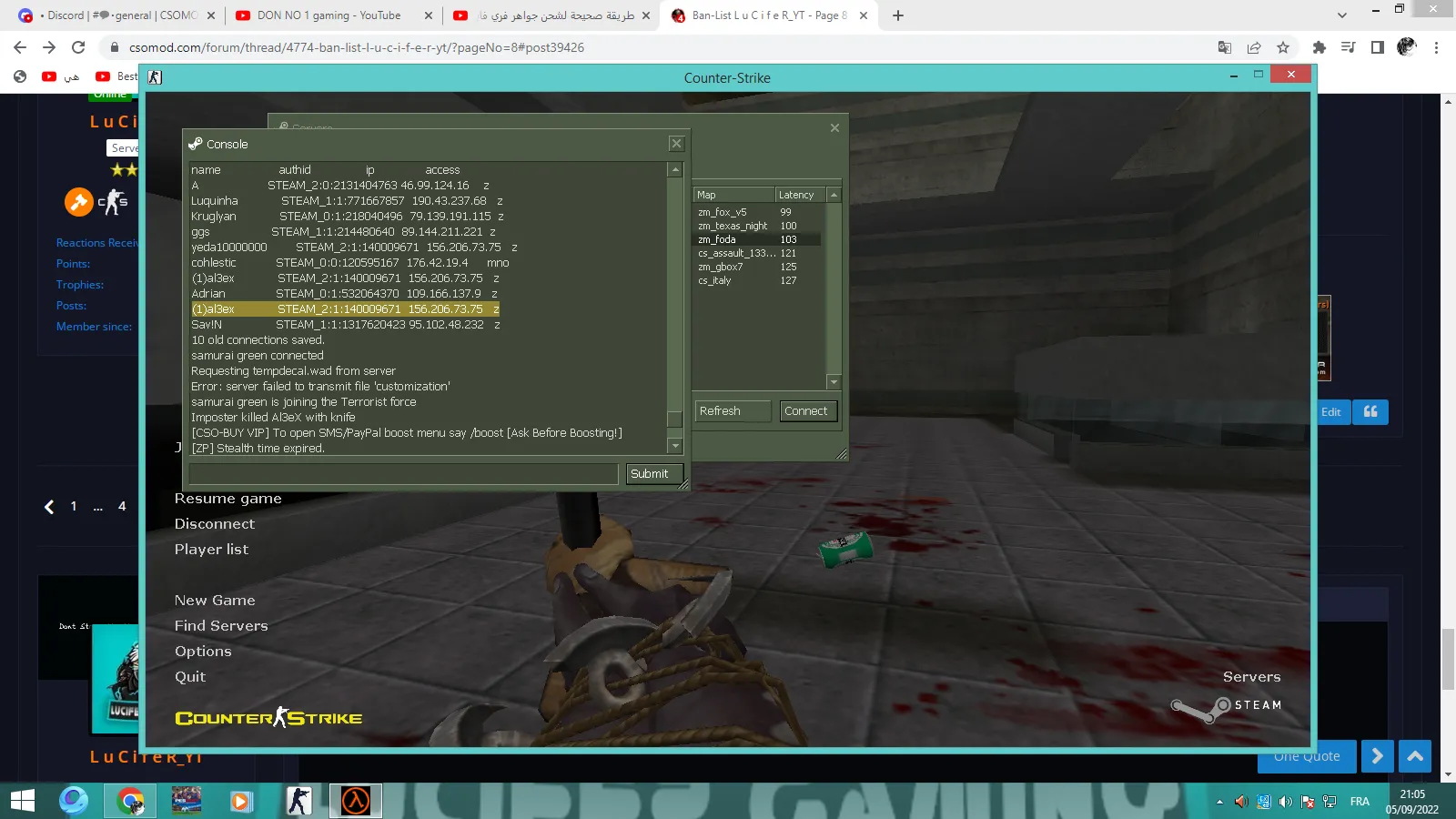
Task: Click the Chrome address bar URL
Action: click(x=357, y=47)
